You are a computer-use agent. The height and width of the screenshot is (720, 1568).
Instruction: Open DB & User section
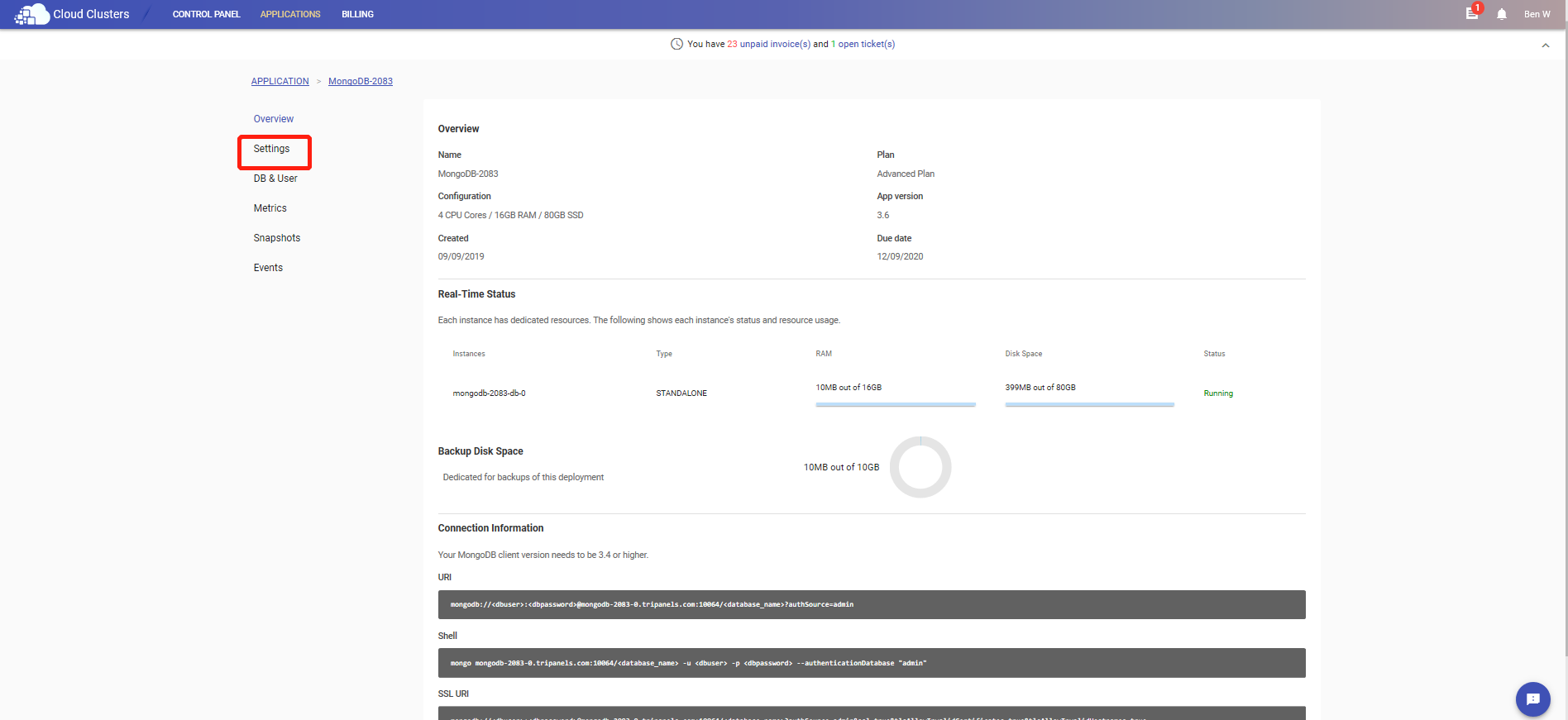pos(275,179)
